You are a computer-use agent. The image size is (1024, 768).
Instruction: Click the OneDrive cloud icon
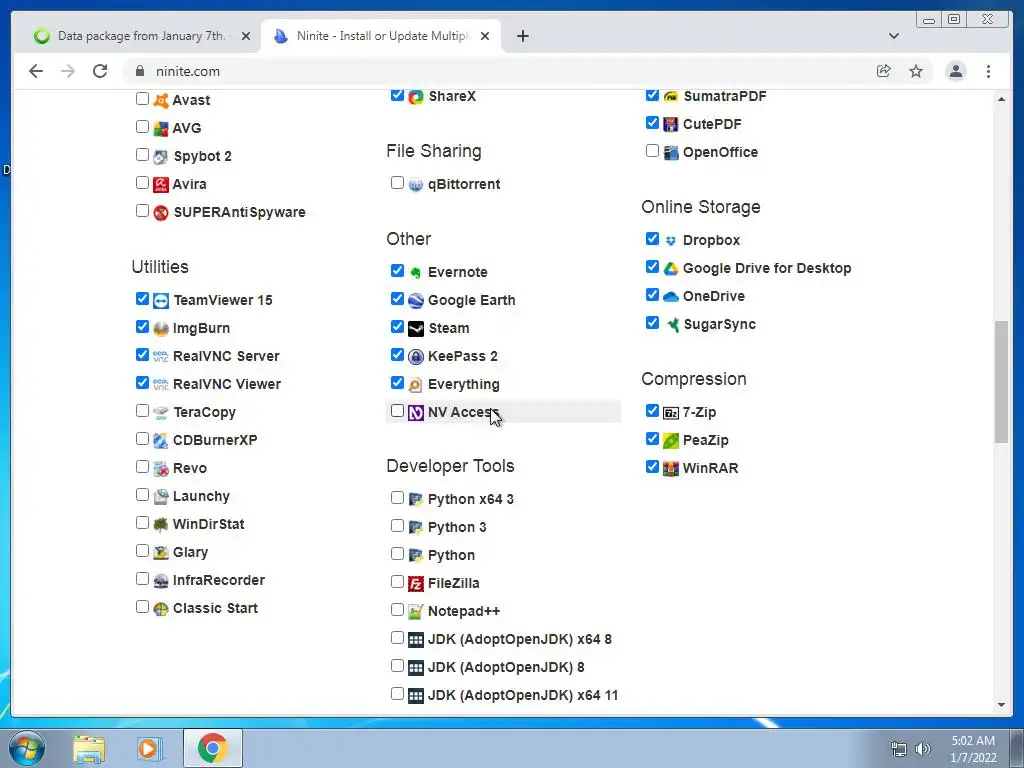(671, 296)
